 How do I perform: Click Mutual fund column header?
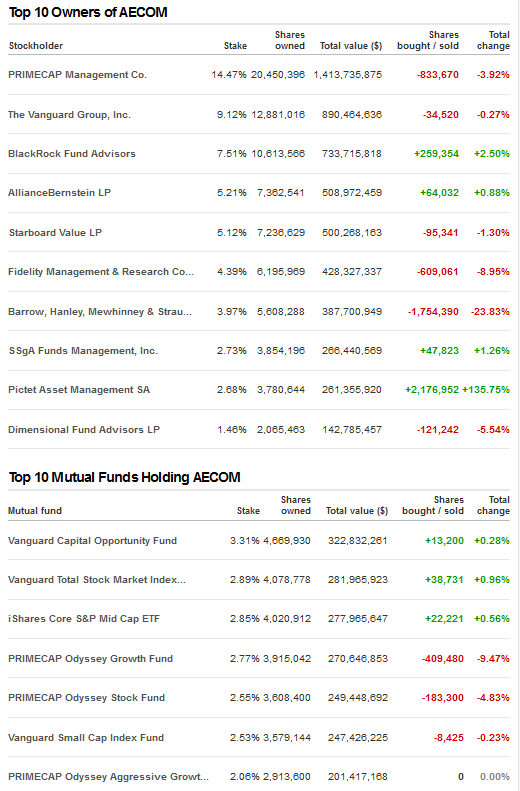point(35,511)
